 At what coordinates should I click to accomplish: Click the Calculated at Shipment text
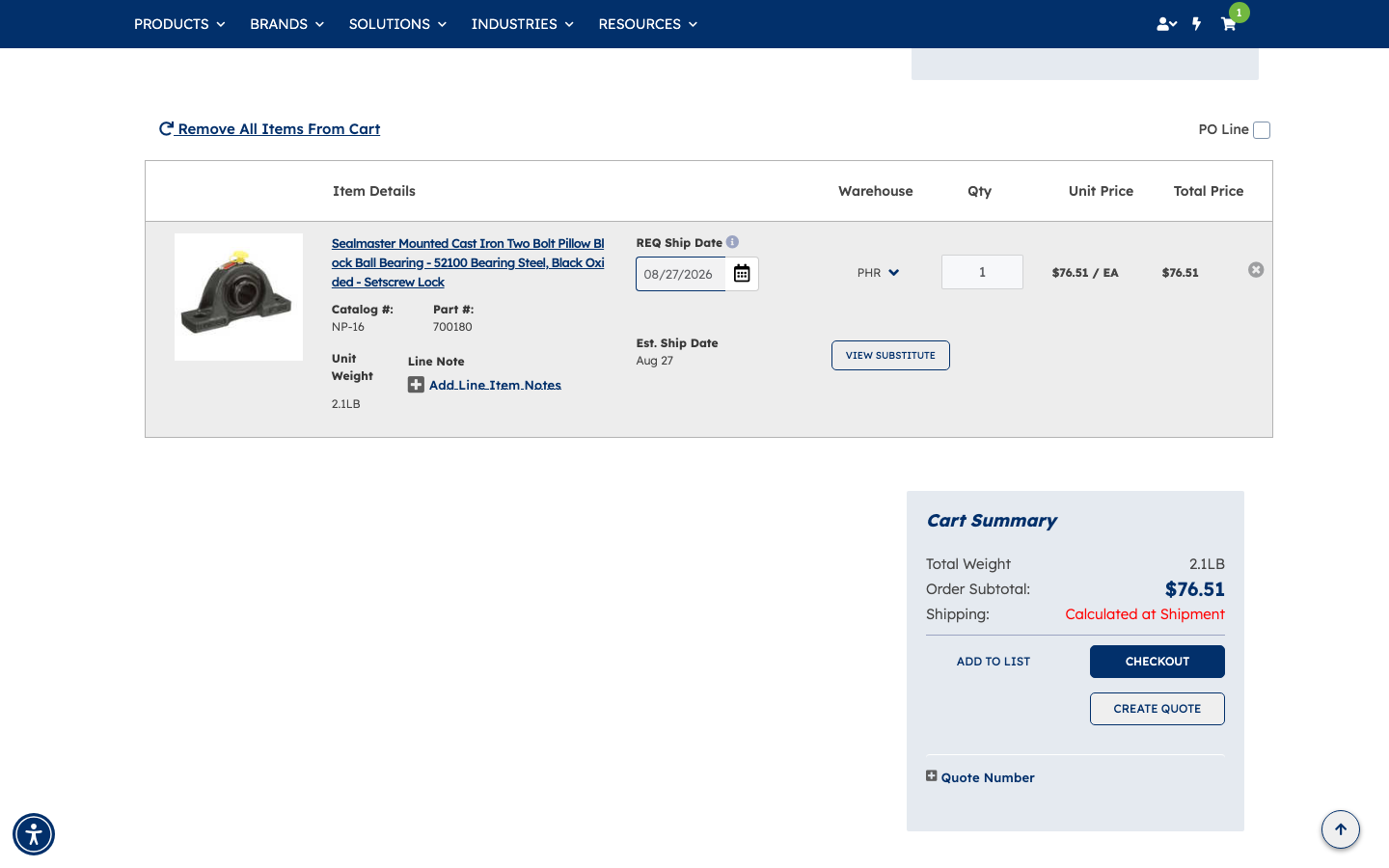[1145, 614]
